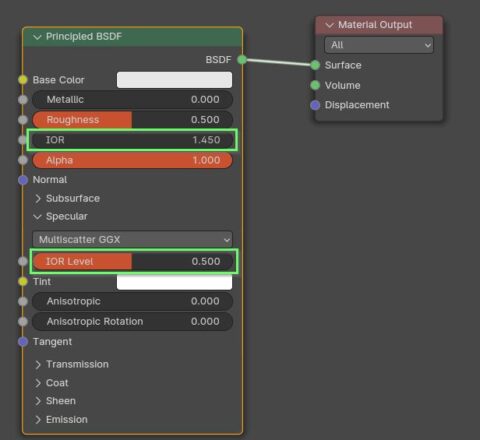The height and width of the screenshot is (440, 480).
Task: Click the Displacement label
Action: tap(357, 105)
